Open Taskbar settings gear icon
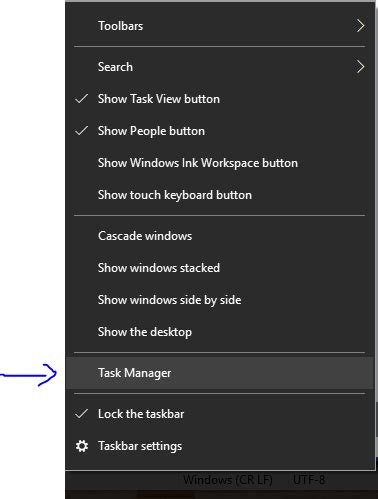Viewport: 378px width, 499px height. [x=82, y=446]
